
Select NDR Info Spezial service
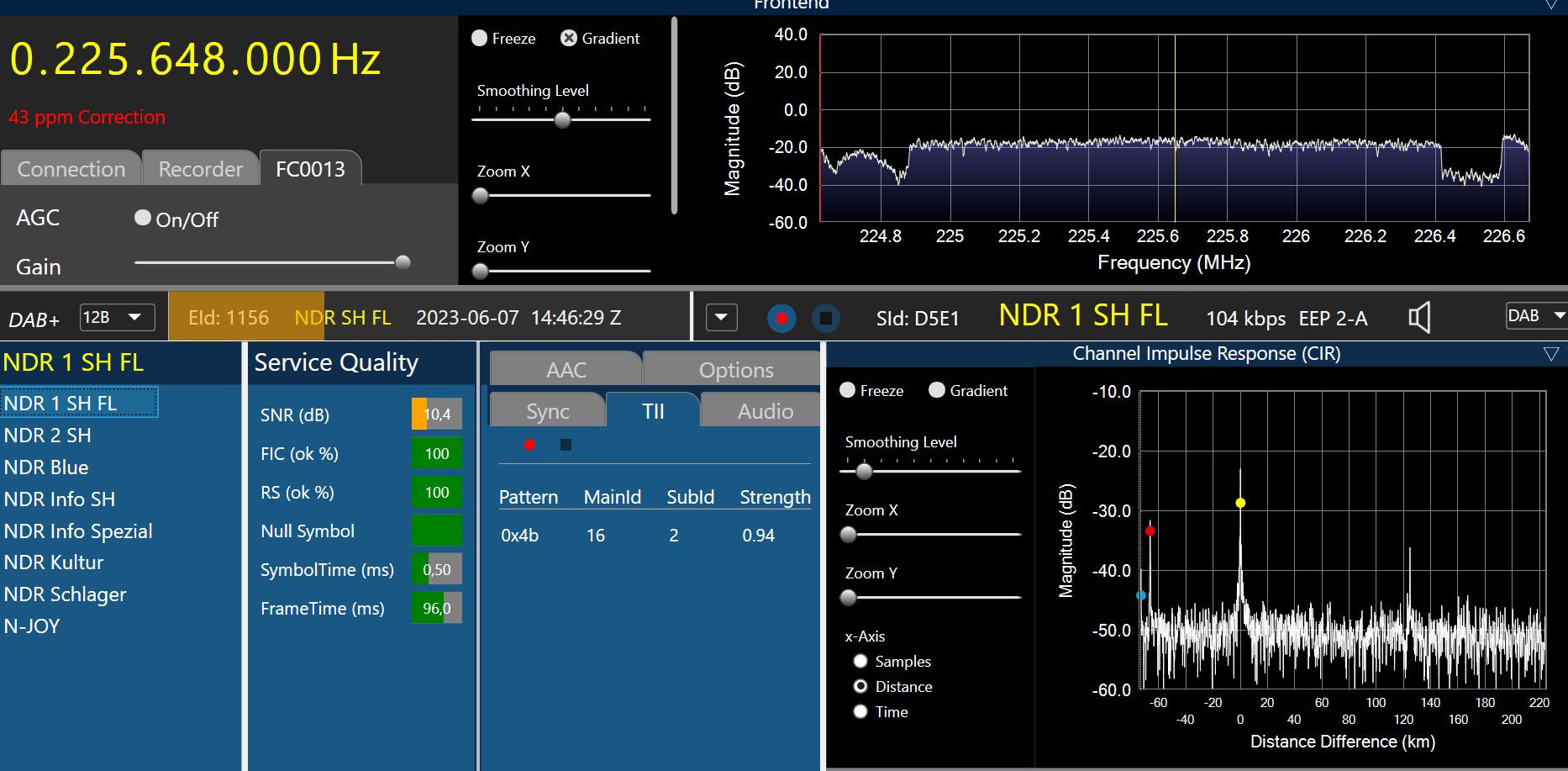(x=78, y=531)
